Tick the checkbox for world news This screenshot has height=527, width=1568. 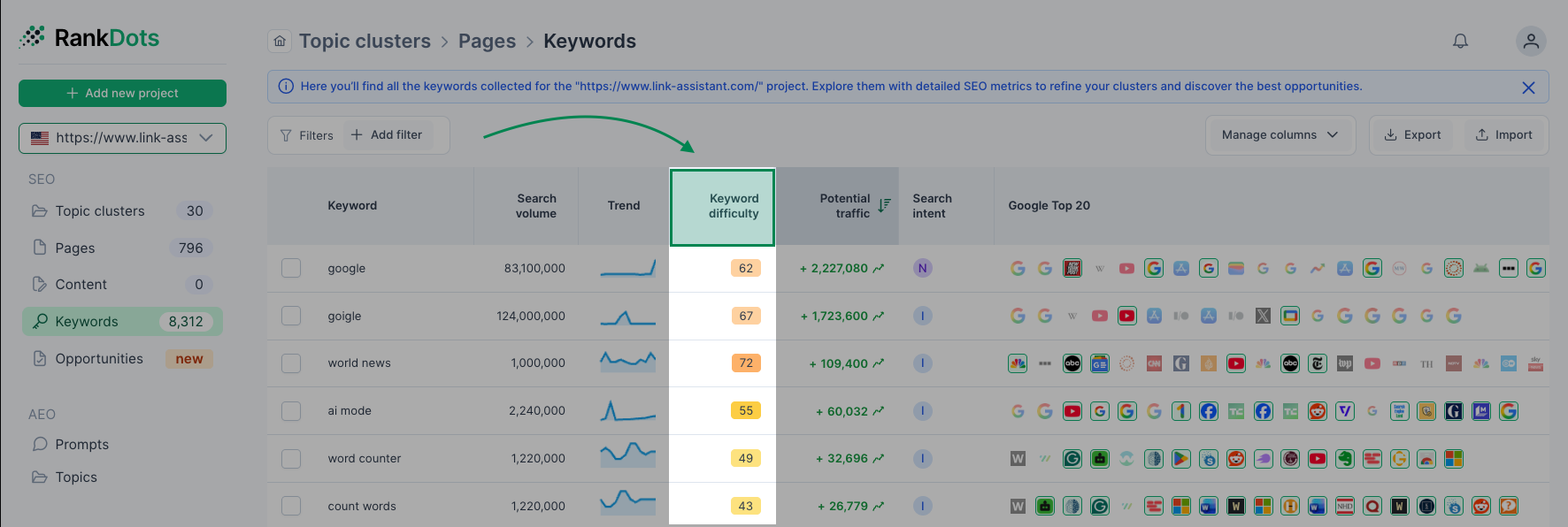tap(291, 363)
